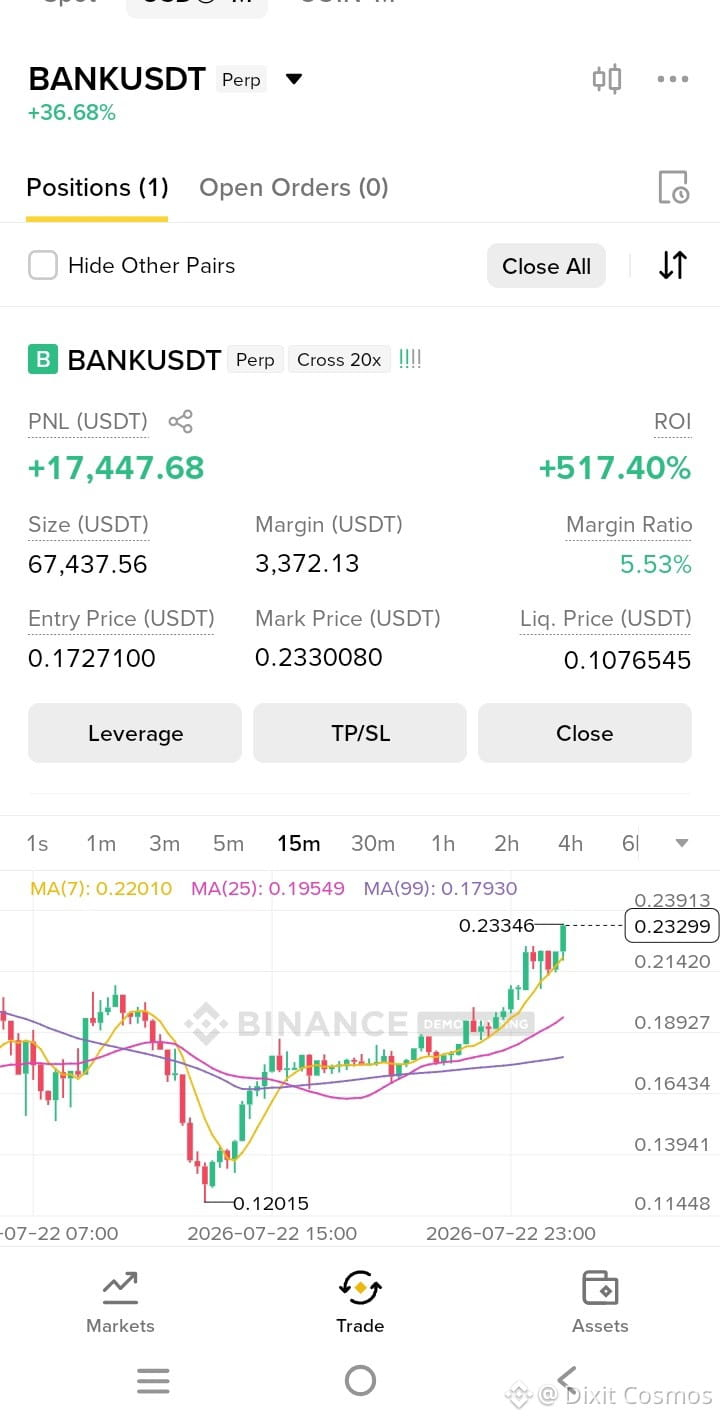Tap the Android home circle button
Screen dimensions: 720x1420
(360, 1381)
